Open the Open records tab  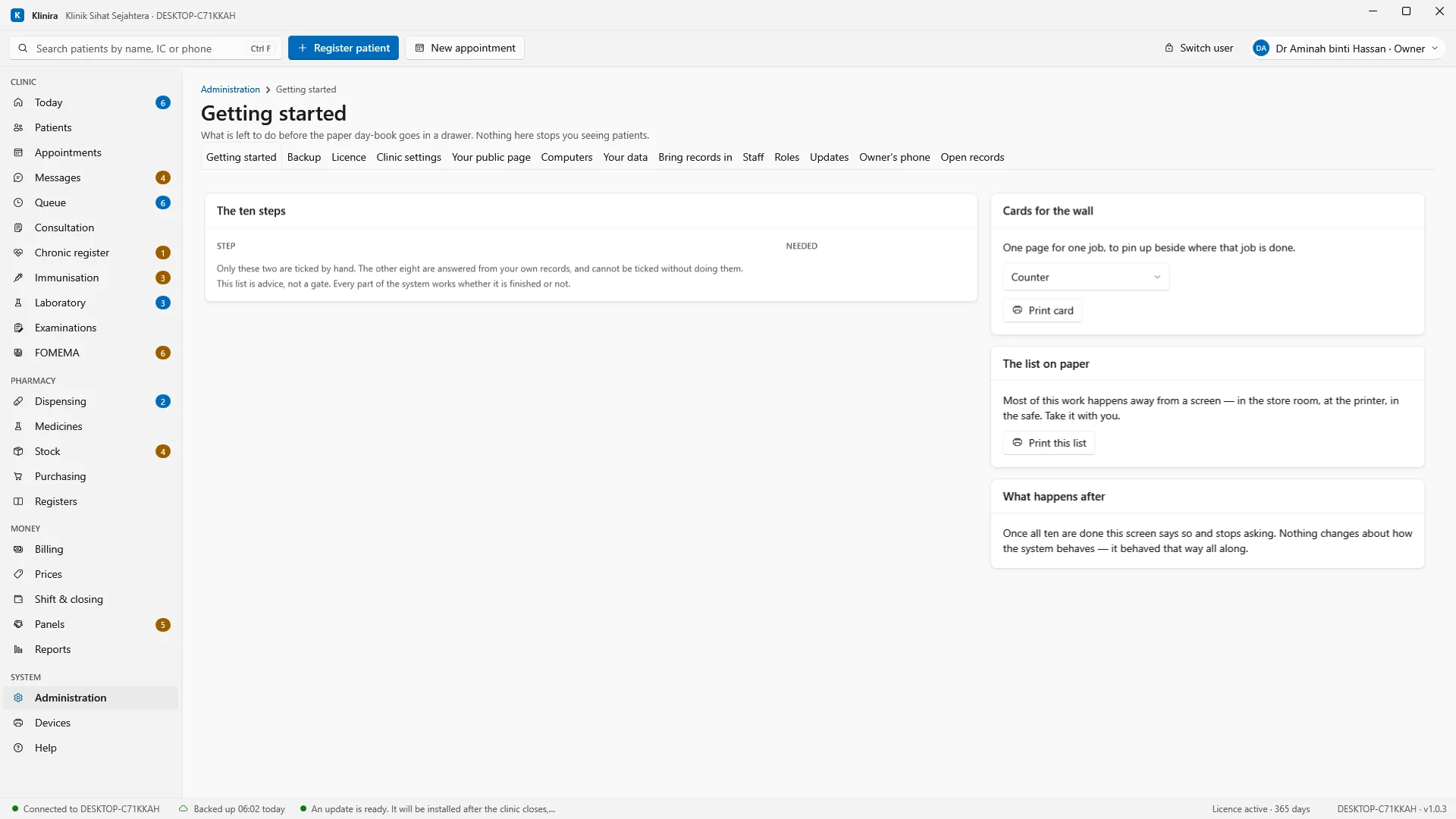[x=972, y=157]
